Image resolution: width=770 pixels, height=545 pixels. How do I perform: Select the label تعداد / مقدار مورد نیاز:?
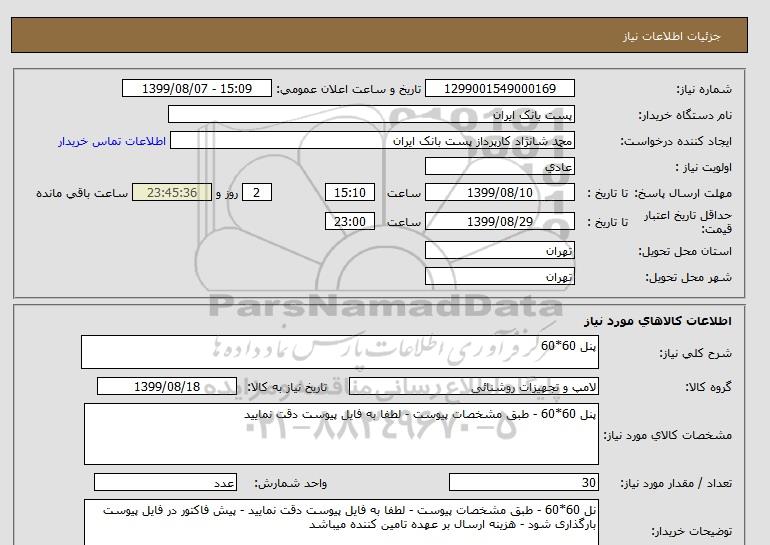tap(676, 483)
